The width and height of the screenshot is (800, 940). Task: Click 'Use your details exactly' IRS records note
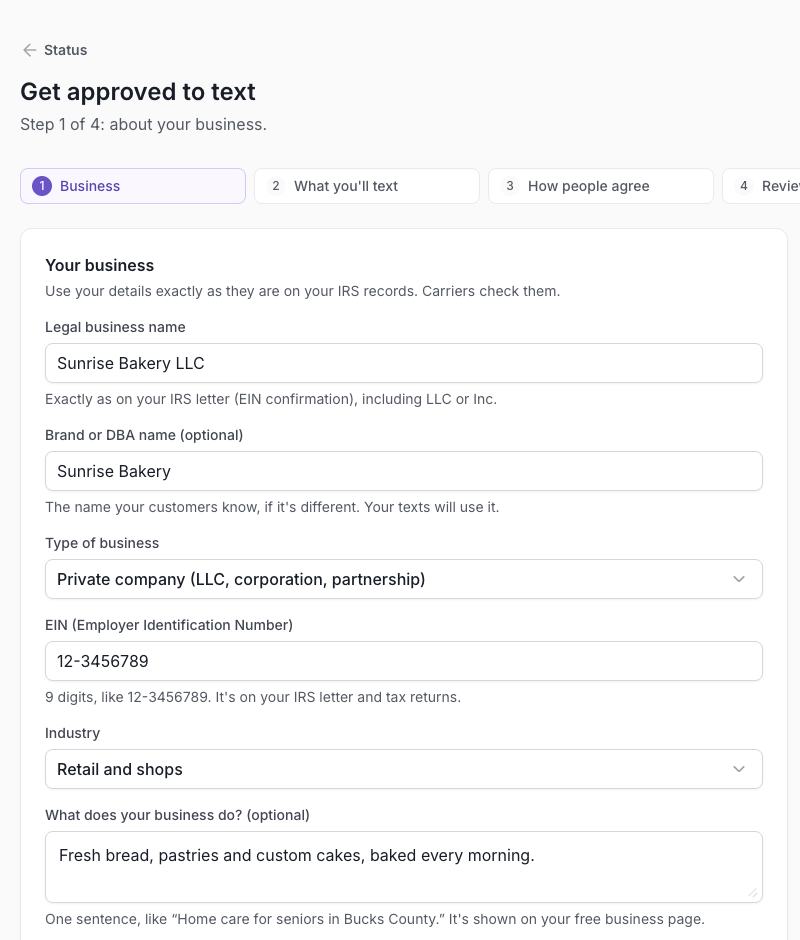tap(303, 291)
